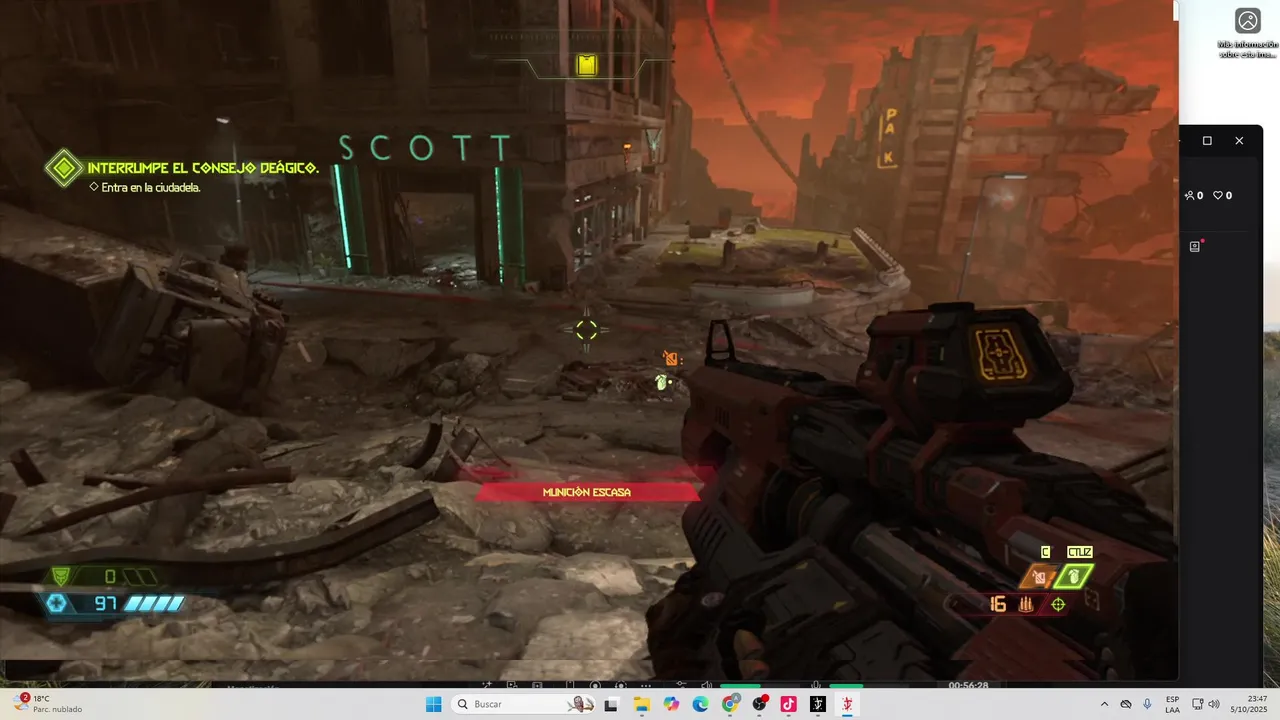Click the 'Entra en la ciudadela' objective text

pos(151,187)
